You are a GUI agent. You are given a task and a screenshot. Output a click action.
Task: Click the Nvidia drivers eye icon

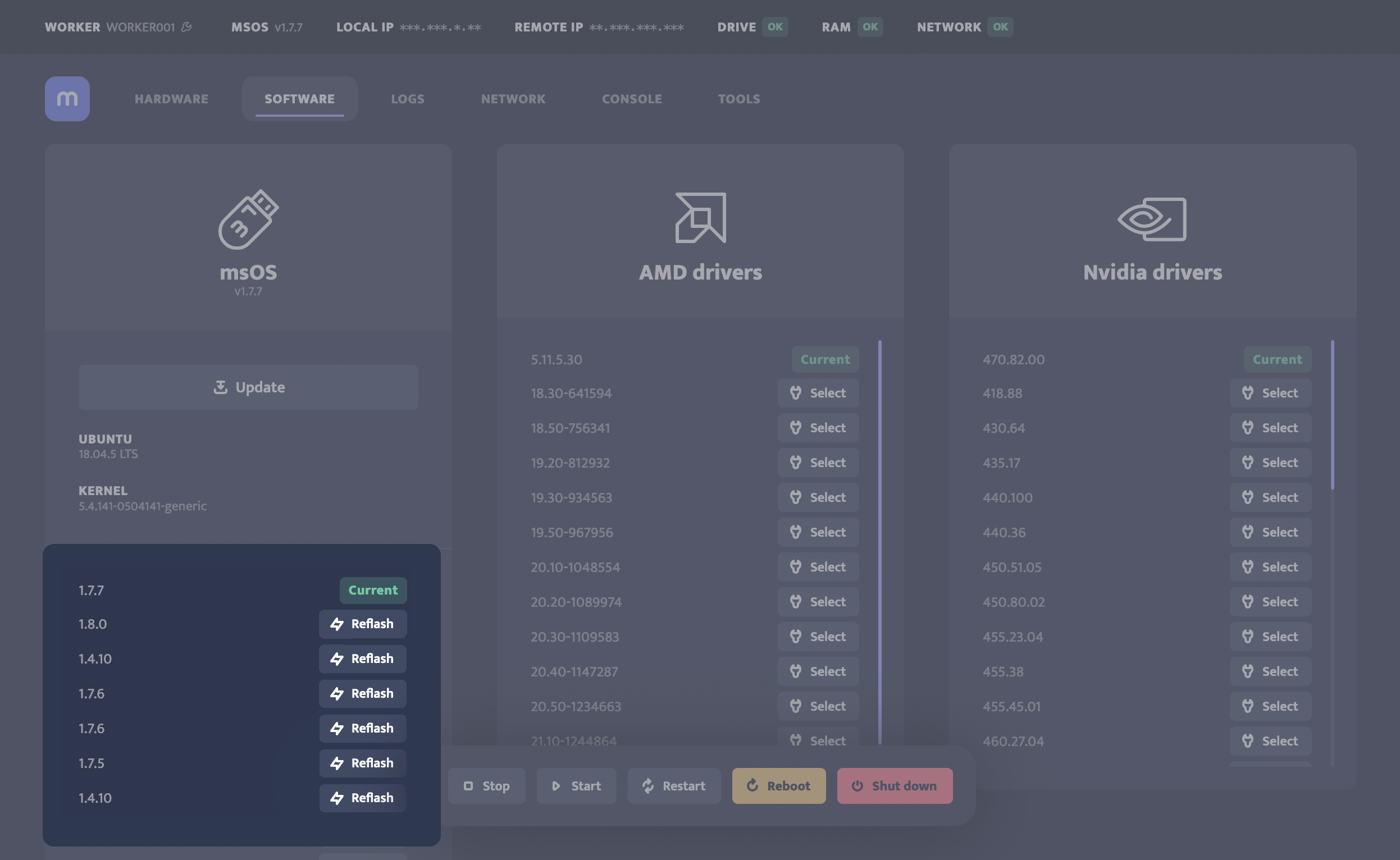click(1152, 218)
